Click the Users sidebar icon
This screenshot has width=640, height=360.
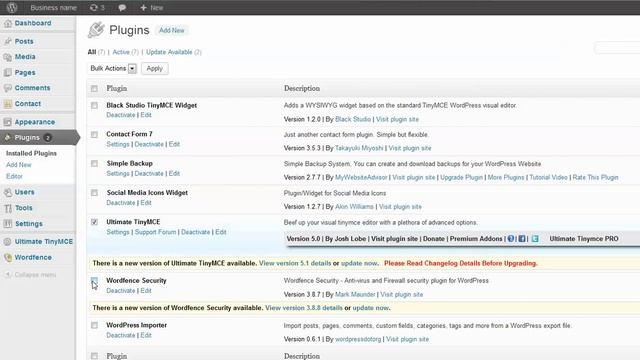click(x=8, y=192)
